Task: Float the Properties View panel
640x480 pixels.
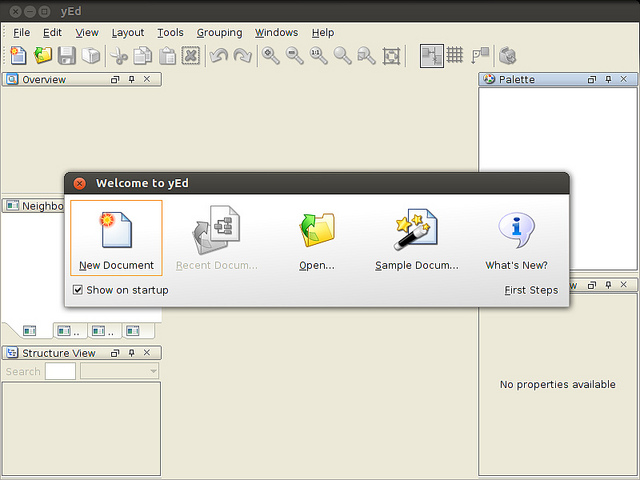Action: [592, 285]
